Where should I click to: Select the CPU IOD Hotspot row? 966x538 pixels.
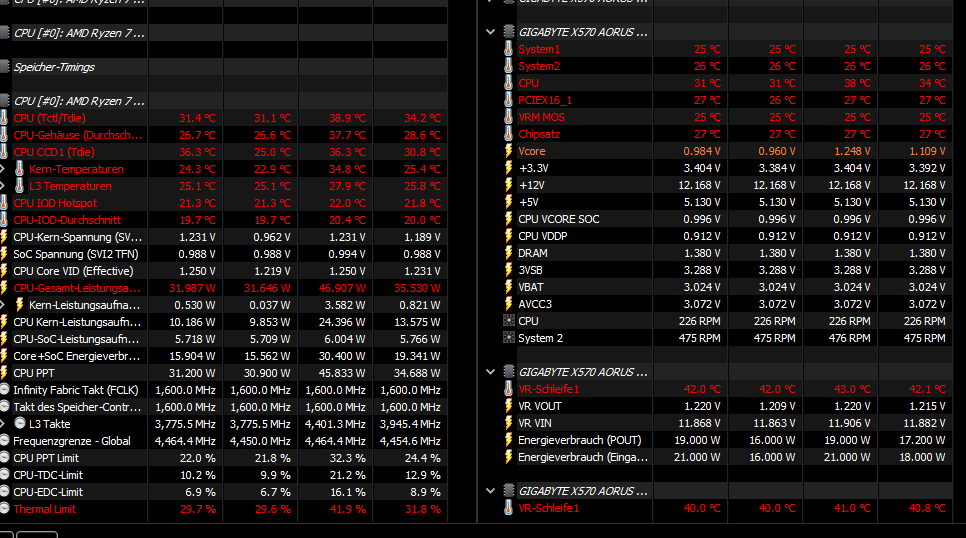224,203
